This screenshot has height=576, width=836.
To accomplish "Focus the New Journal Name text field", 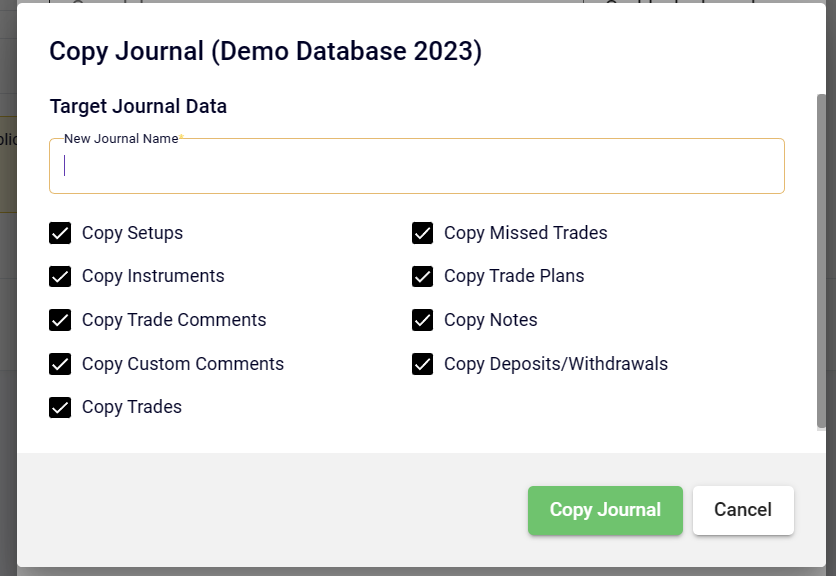I will click(417, 165).
